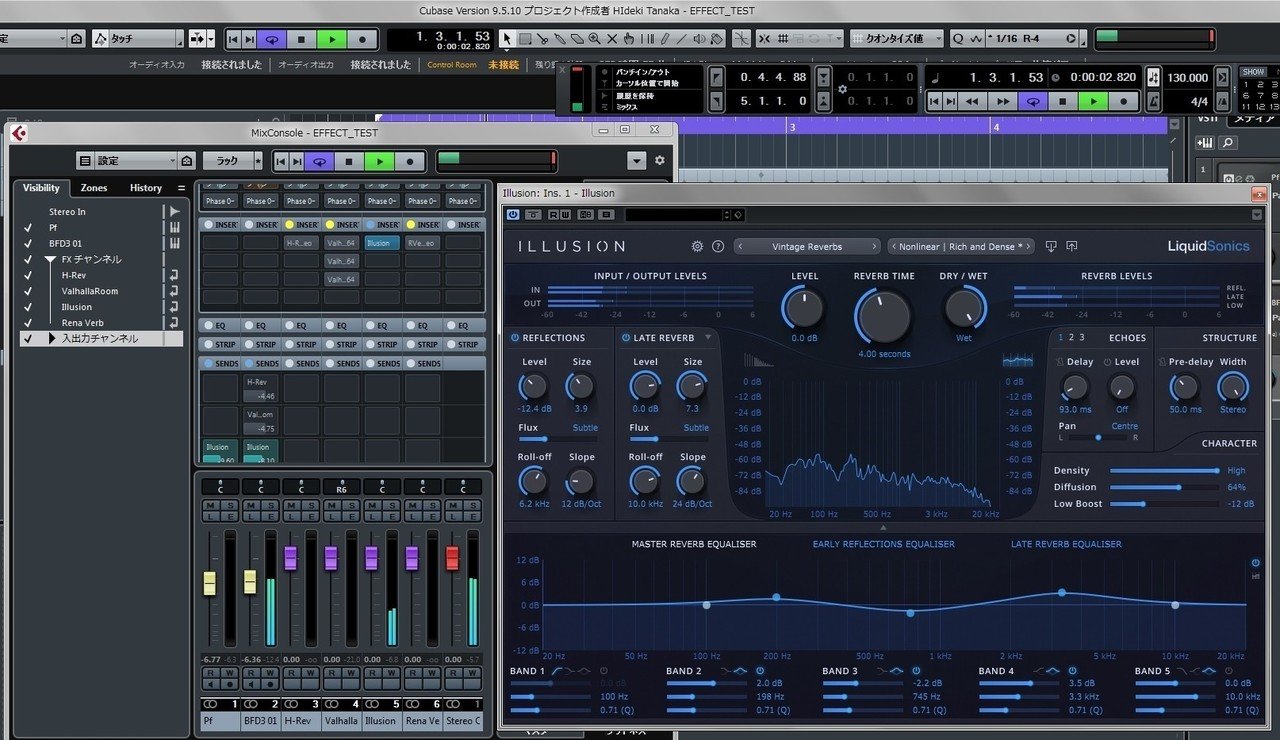Image resolution: width=1280 pixels, height=740 pixels.
Task: Select the Erase tool in main toolbar
Action: [x=577, y=39]
